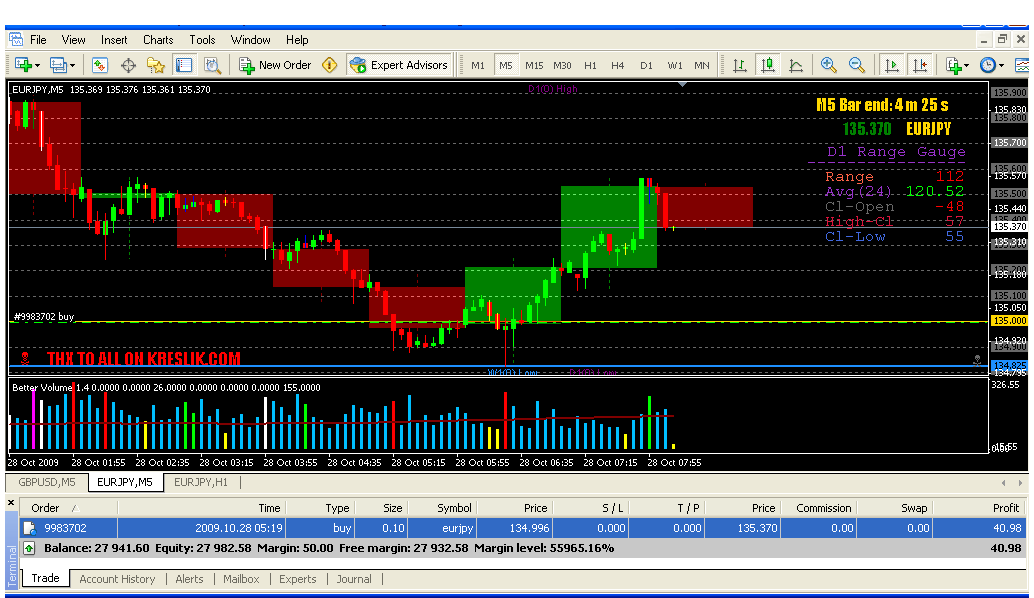Image resolution: width=1034 pixels, height=598 pixels.
Task: Show the Navigator panel (folder star icon)
Action: [156, 65]
